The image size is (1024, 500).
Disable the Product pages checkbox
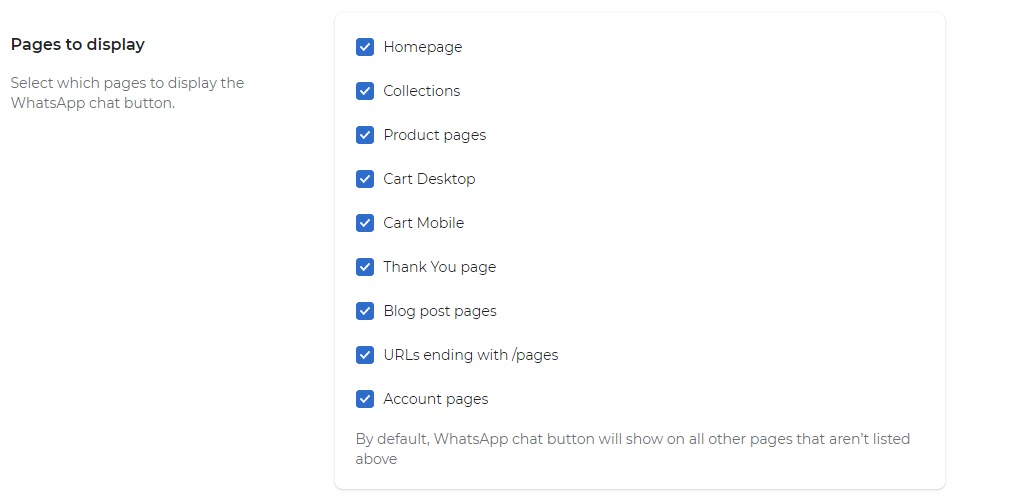click(365, 135)
